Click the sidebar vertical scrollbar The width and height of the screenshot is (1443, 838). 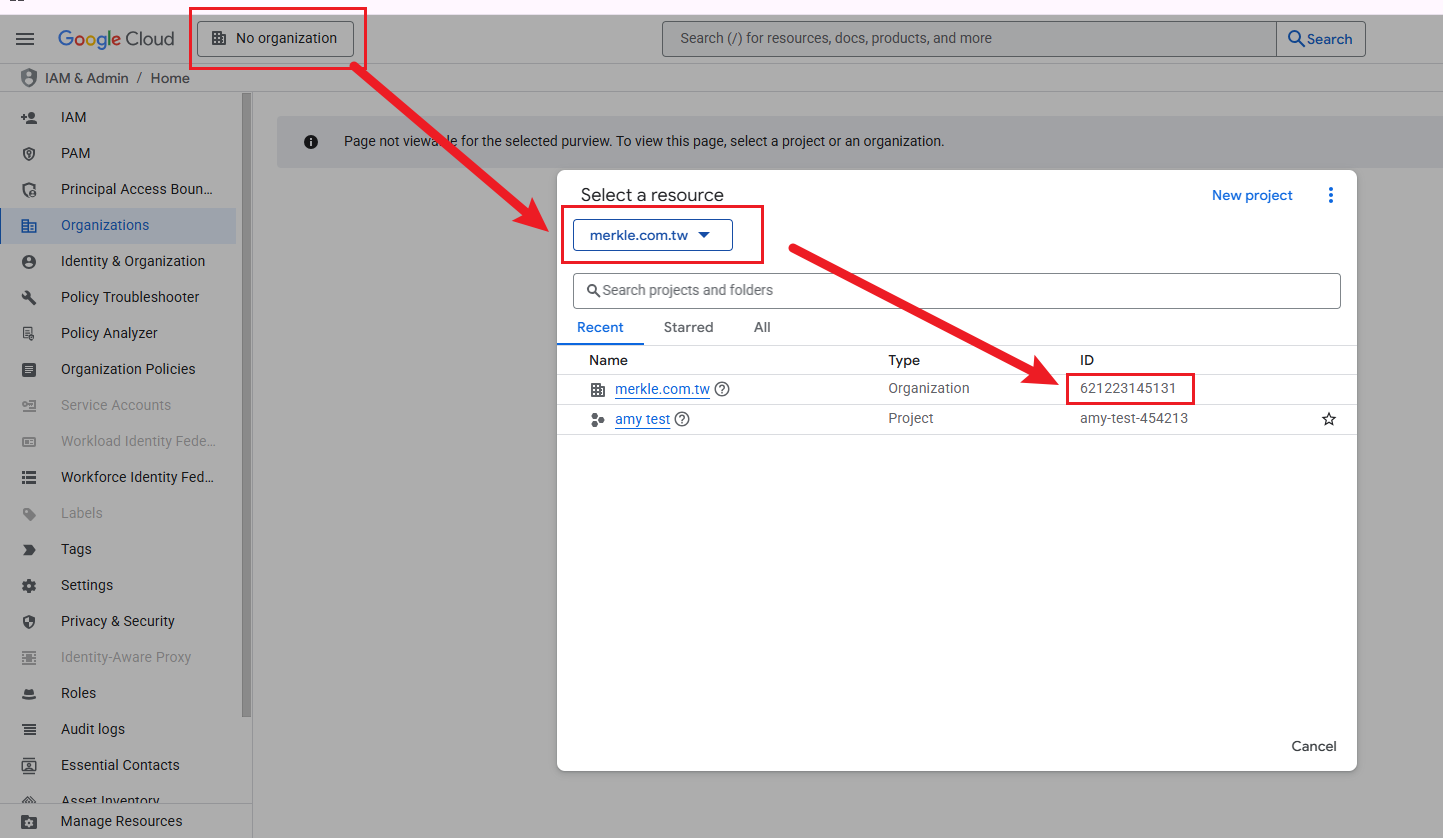(x=246, y=405)
